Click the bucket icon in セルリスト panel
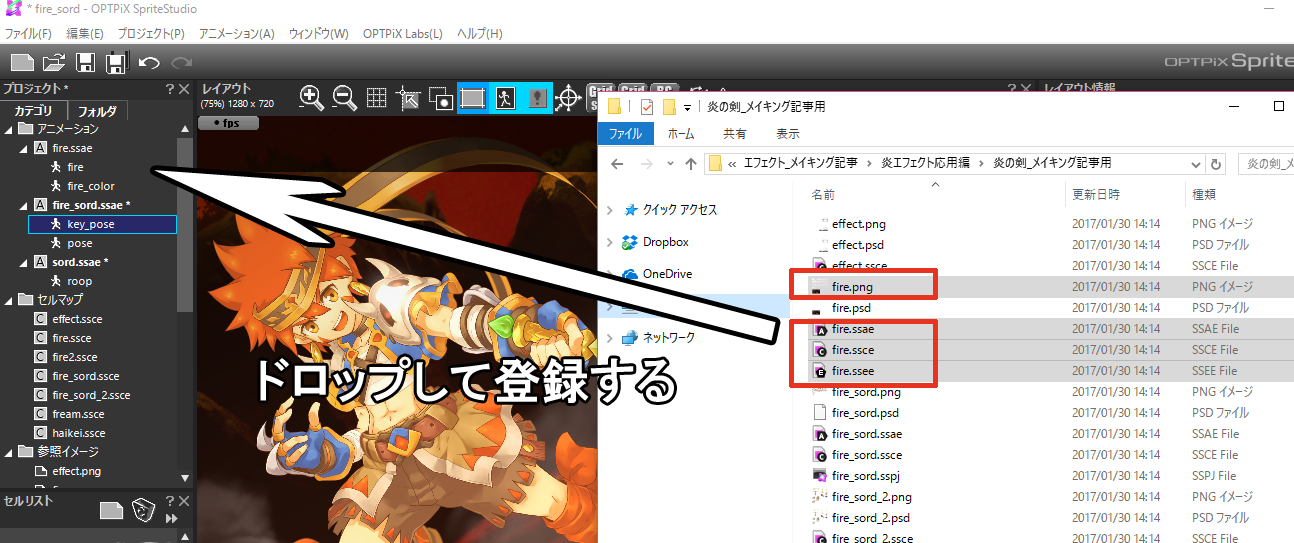The width and height of the screenshot is (1294, 543). pos(144,510)
